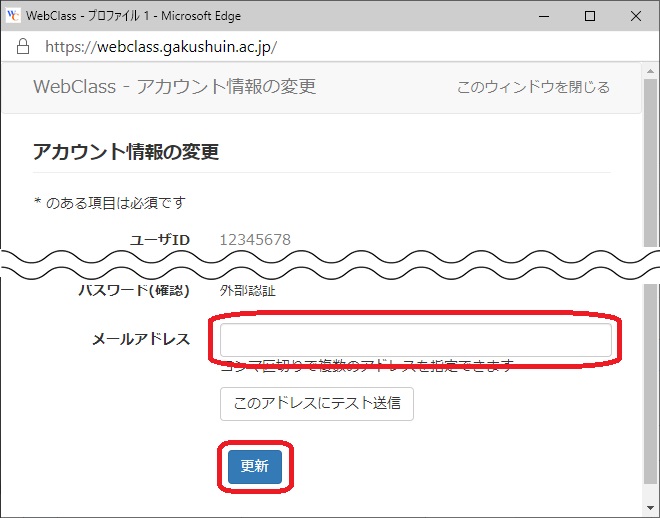Viewport: 660px width, 518px height.
Task: Click the このウィンドウを閉じる link
Action: (533, 87)
